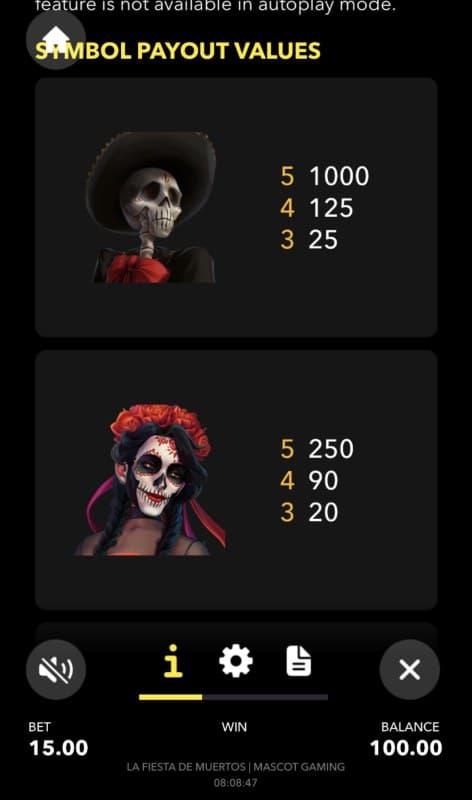Image resolution: width=472 pixels, height=800 pixels.
Task: Click the 250 payout for Catrina
Action: tap(331, 449)
